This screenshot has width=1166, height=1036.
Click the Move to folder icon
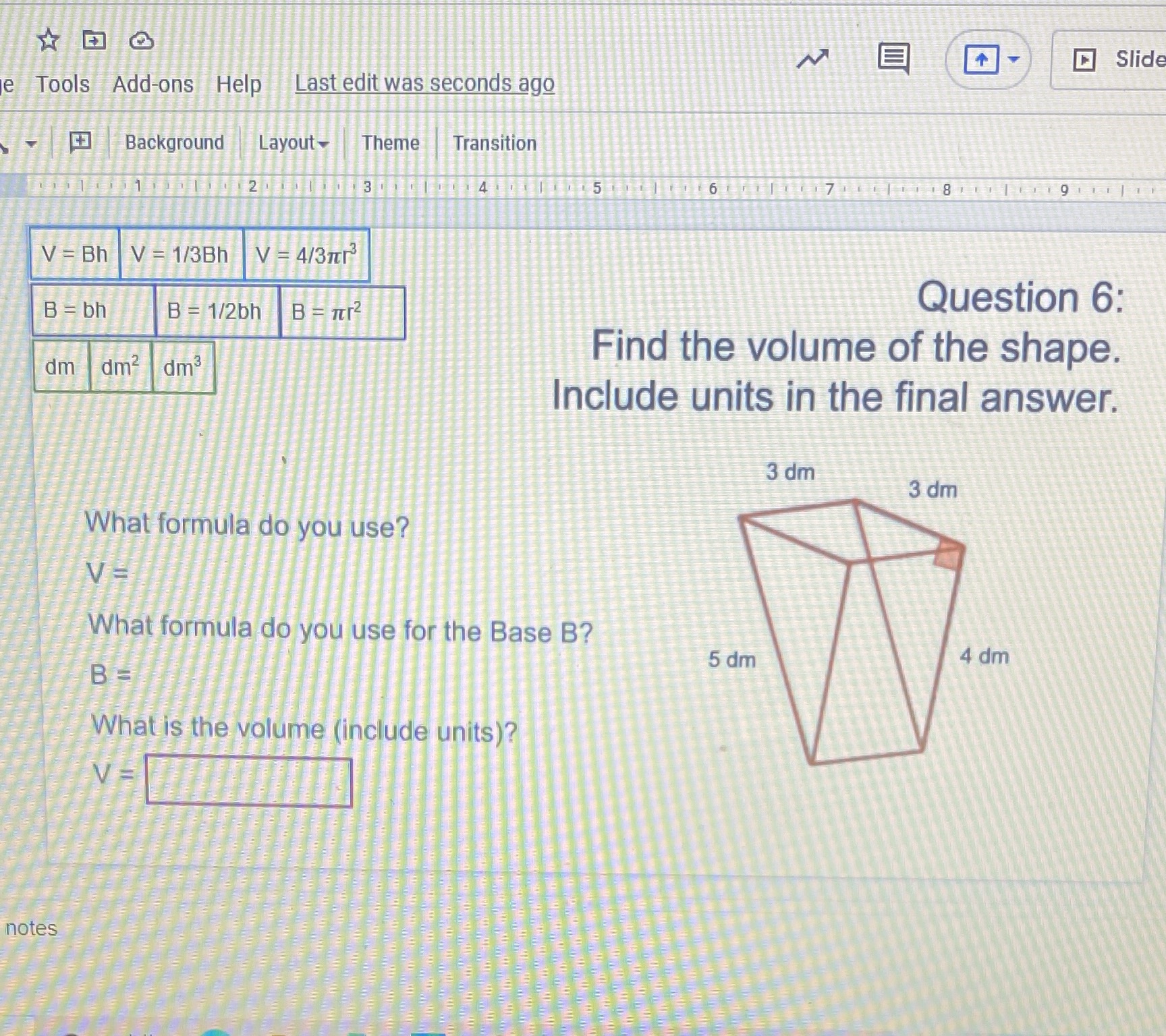pos(94,40)
